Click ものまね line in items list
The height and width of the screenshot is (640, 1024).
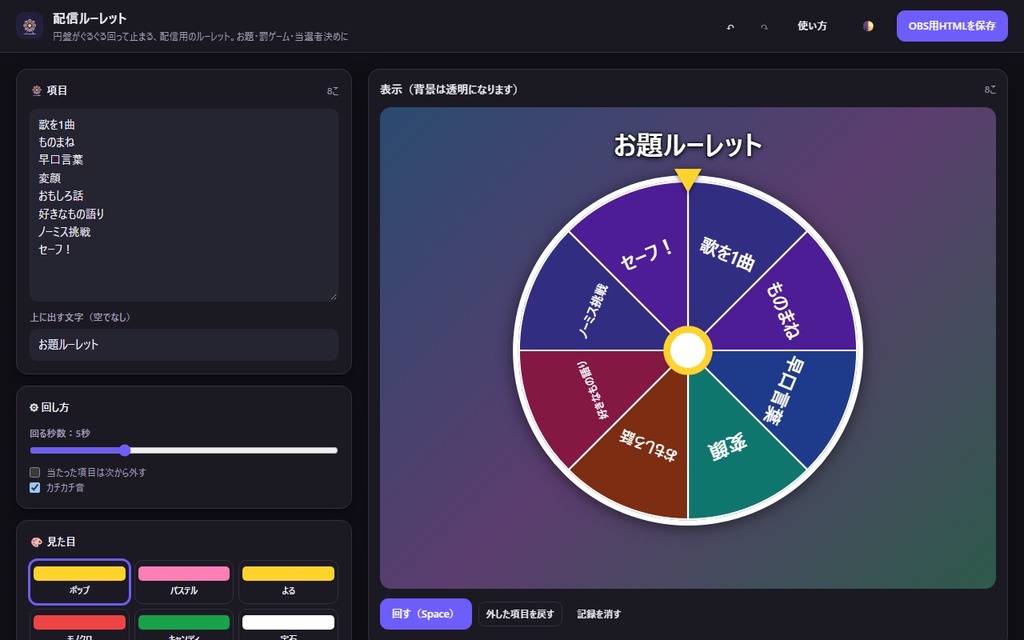click(56, 142)
